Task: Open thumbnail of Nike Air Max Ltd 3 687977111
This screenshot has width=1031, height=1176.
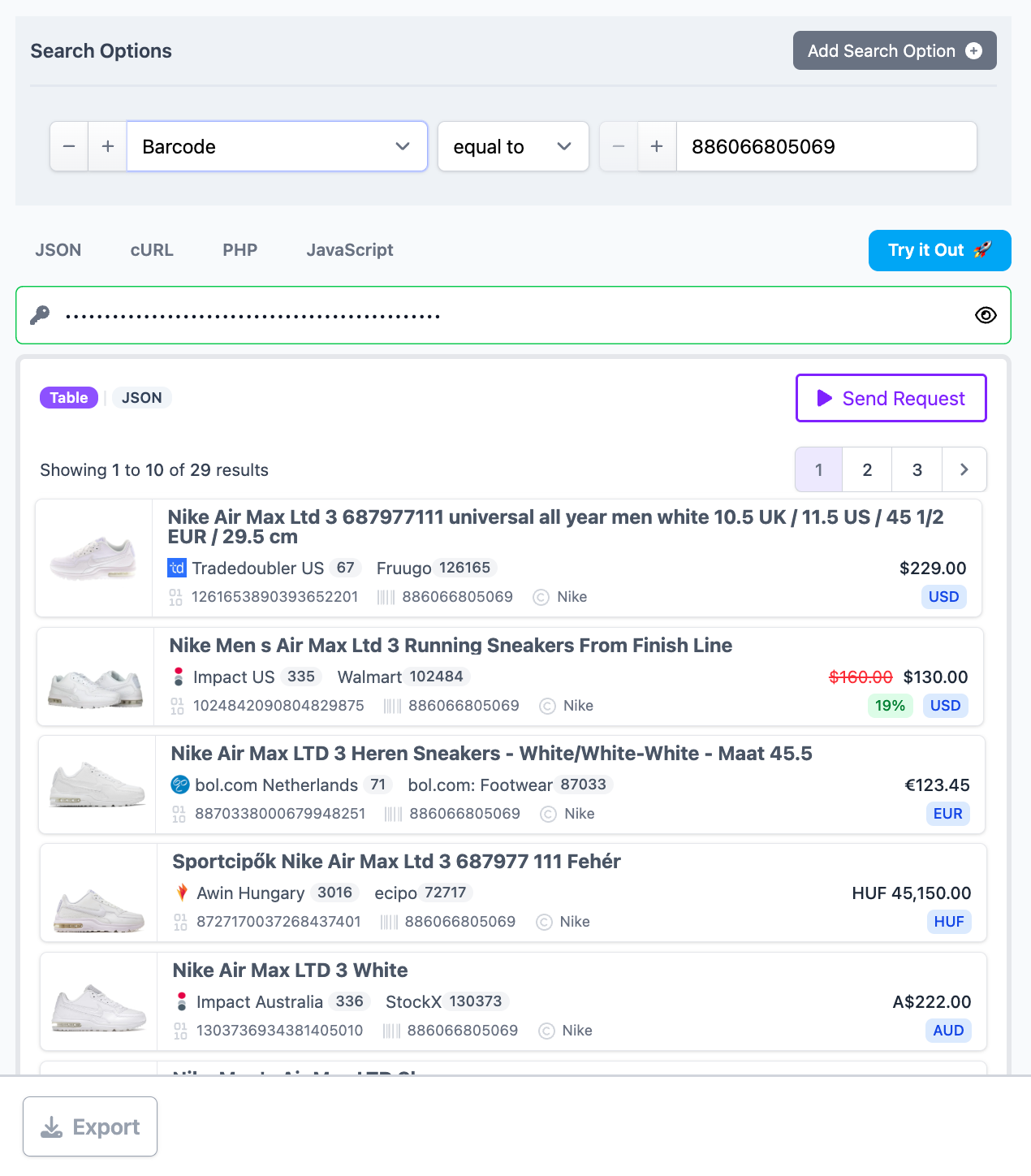Action: (94, 559)
